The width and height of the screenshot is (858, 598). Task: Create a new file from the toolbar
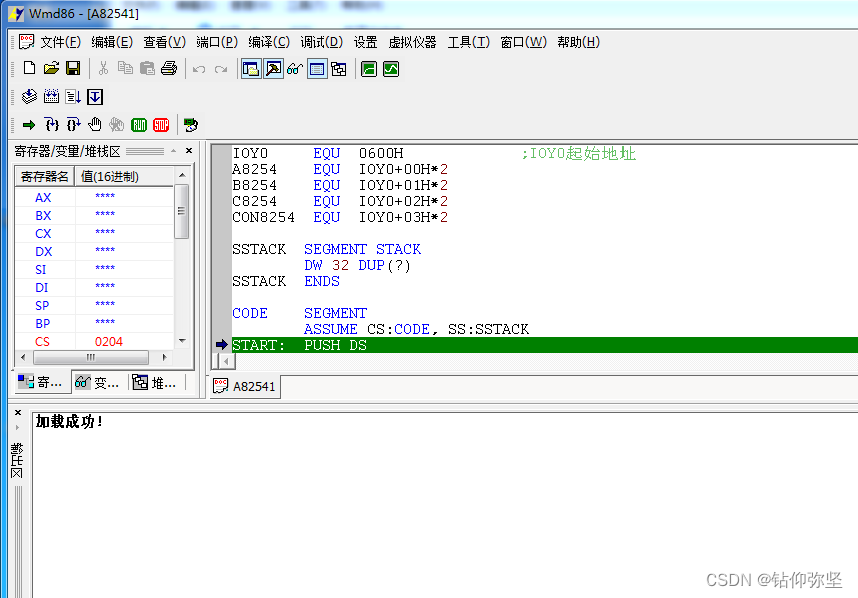[29, 68]
